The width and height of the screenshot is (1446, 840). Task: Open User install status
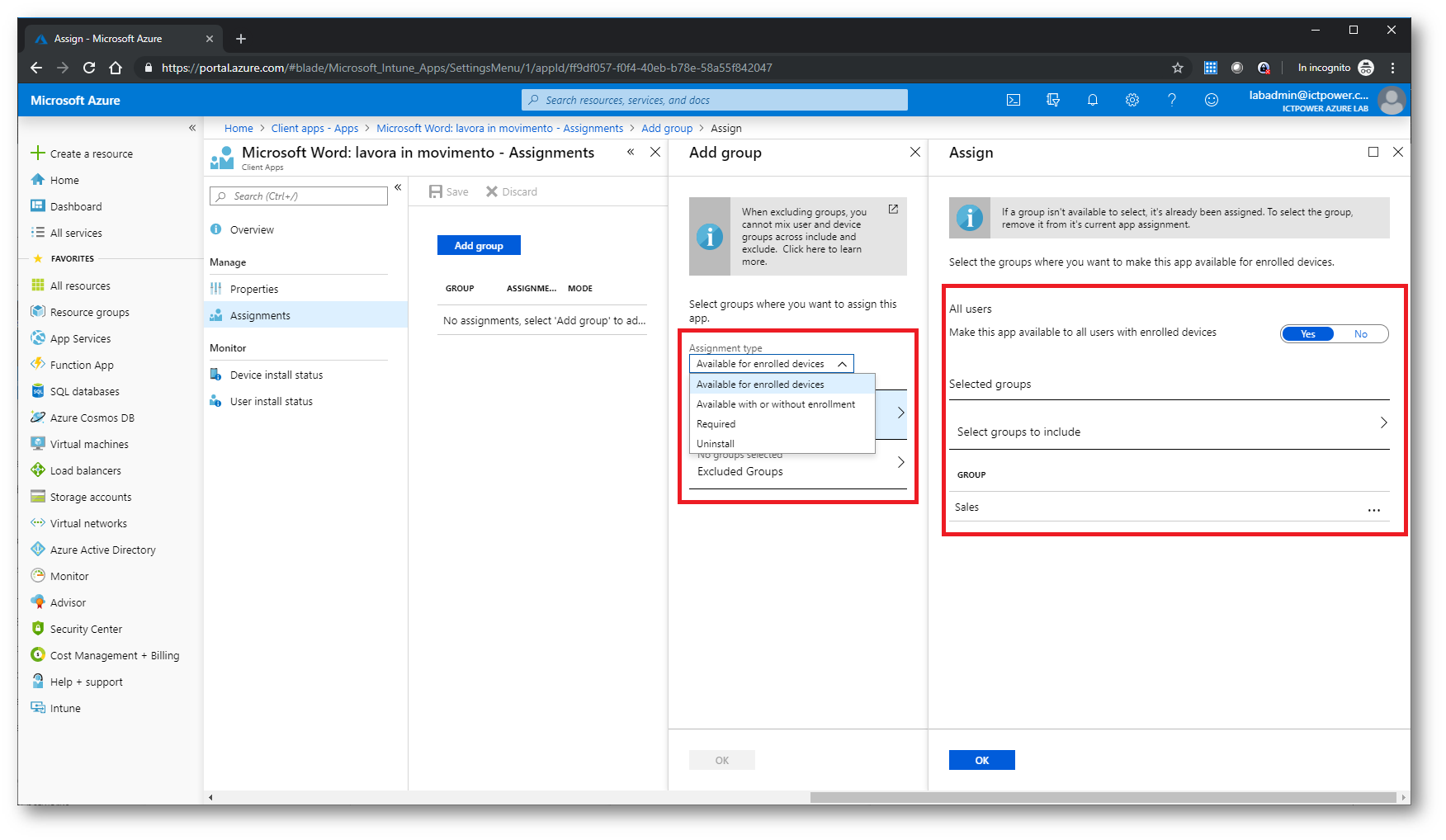coord(305,401)
